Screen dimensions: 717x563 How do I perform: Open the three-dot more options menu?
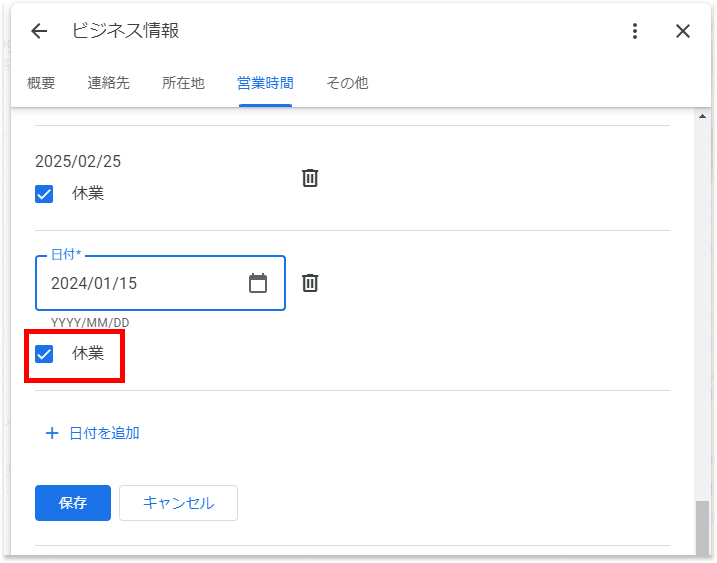click(635, 31)
